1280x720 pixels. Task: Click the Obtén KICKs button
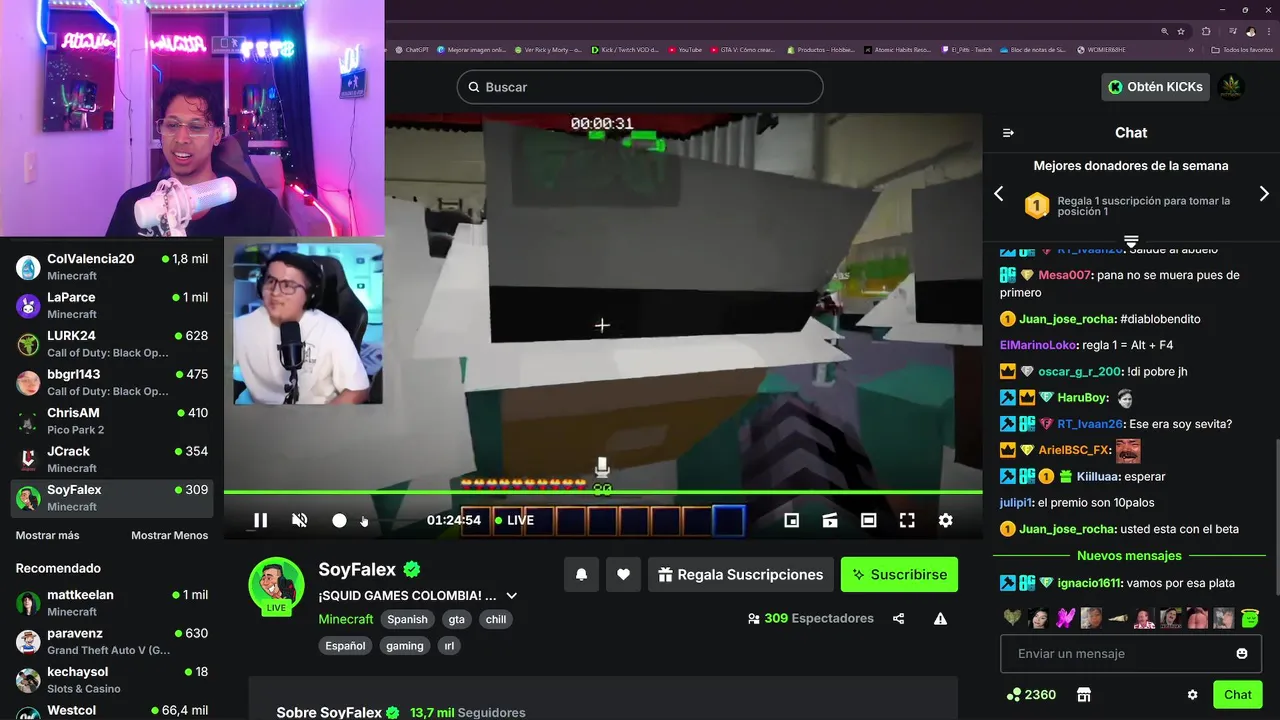[1155, 87]
